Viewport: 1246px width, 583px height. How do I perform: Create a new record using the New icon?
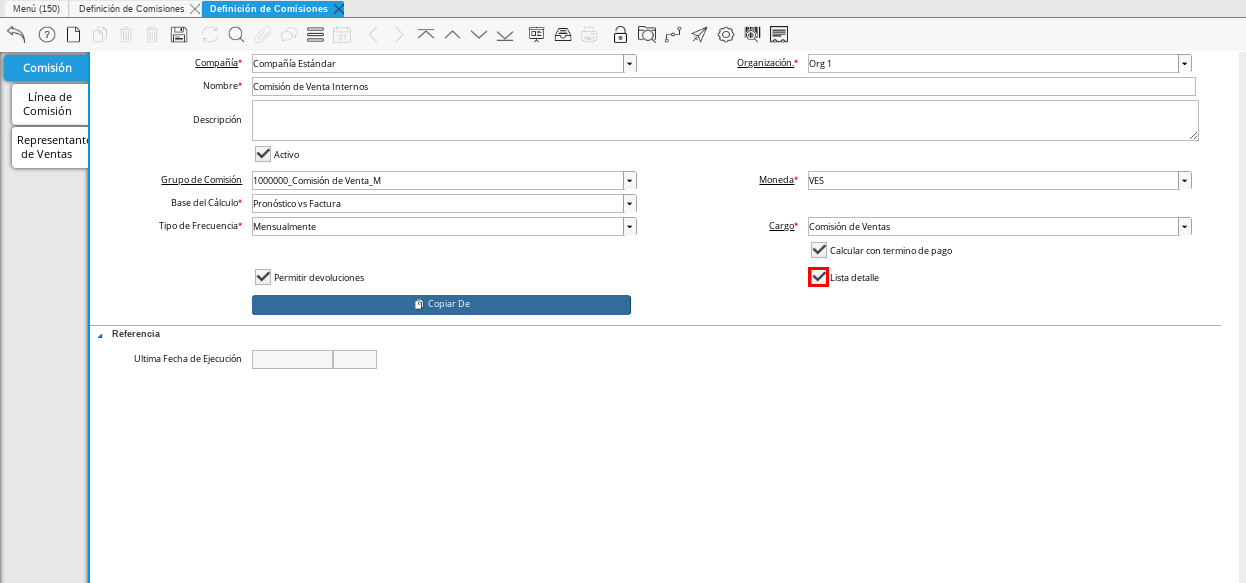coord(72,33)
